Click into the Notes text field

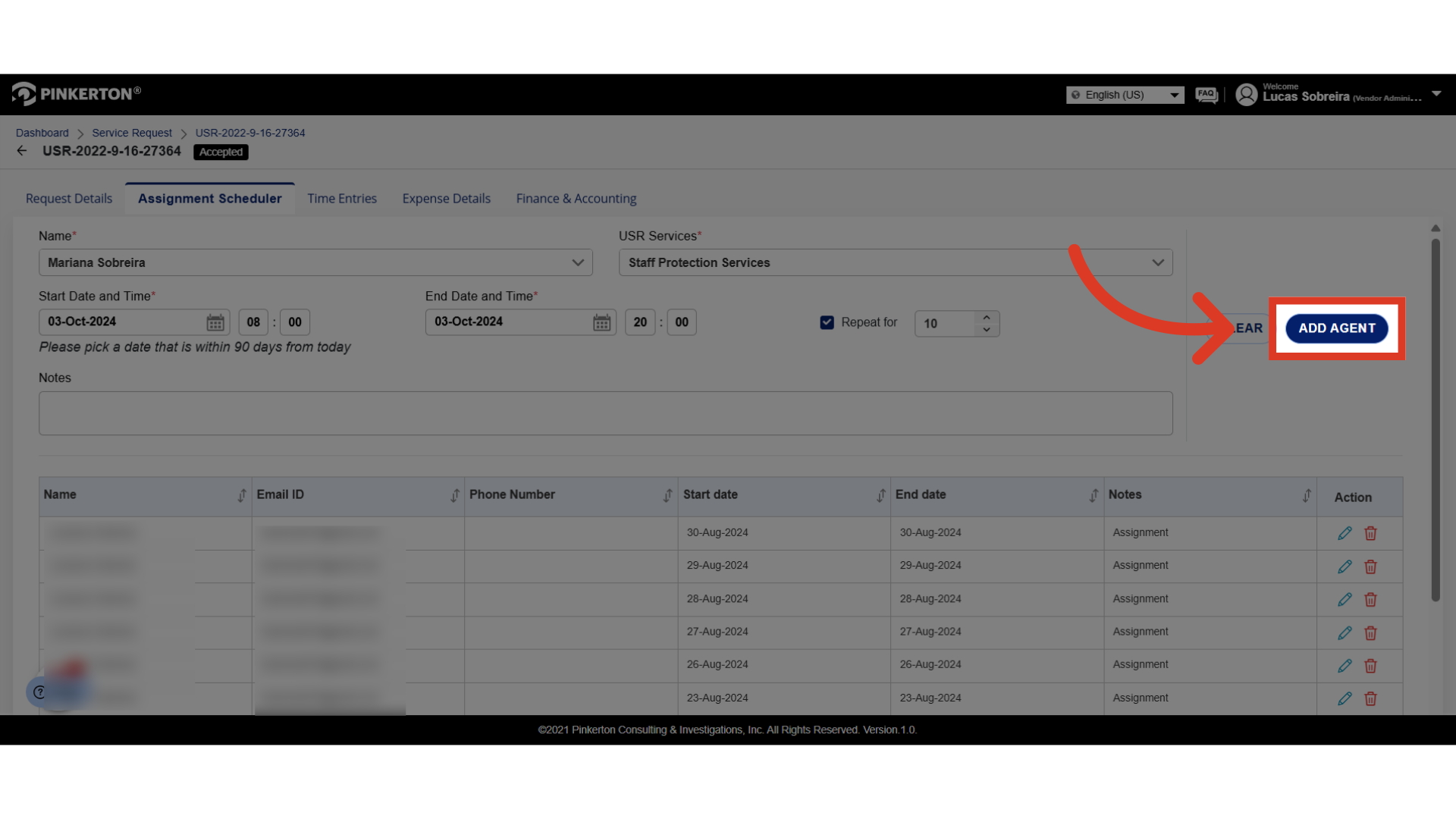coord(605,413)
